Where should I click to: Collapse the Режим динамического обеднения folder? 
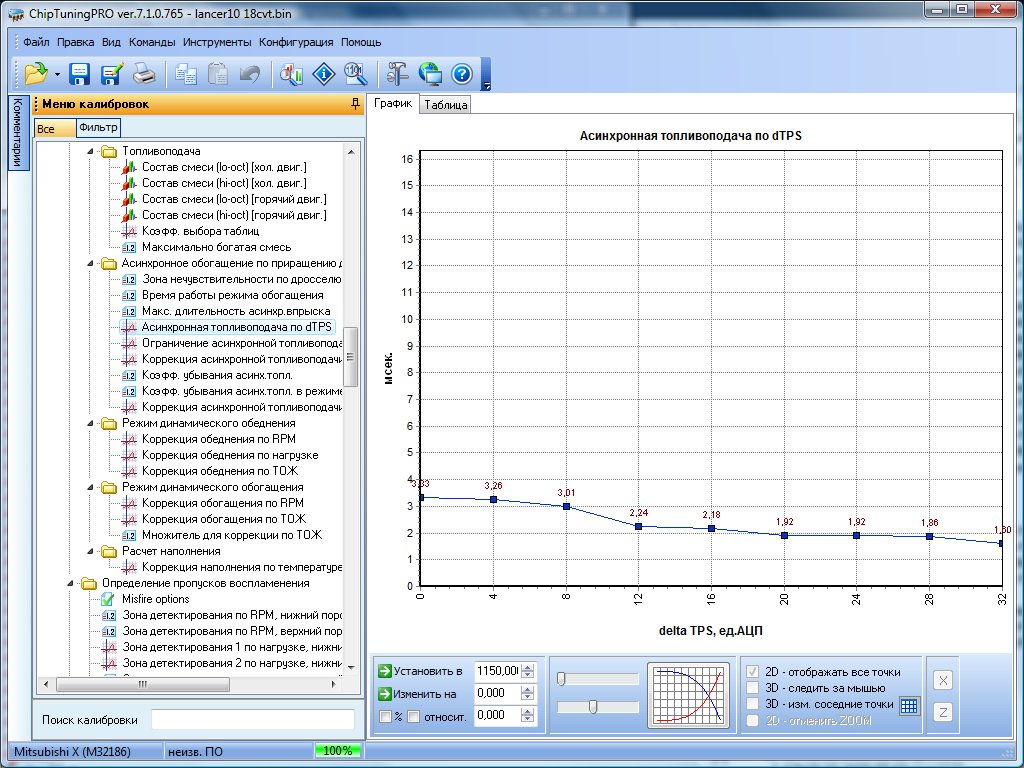[89, 424]
